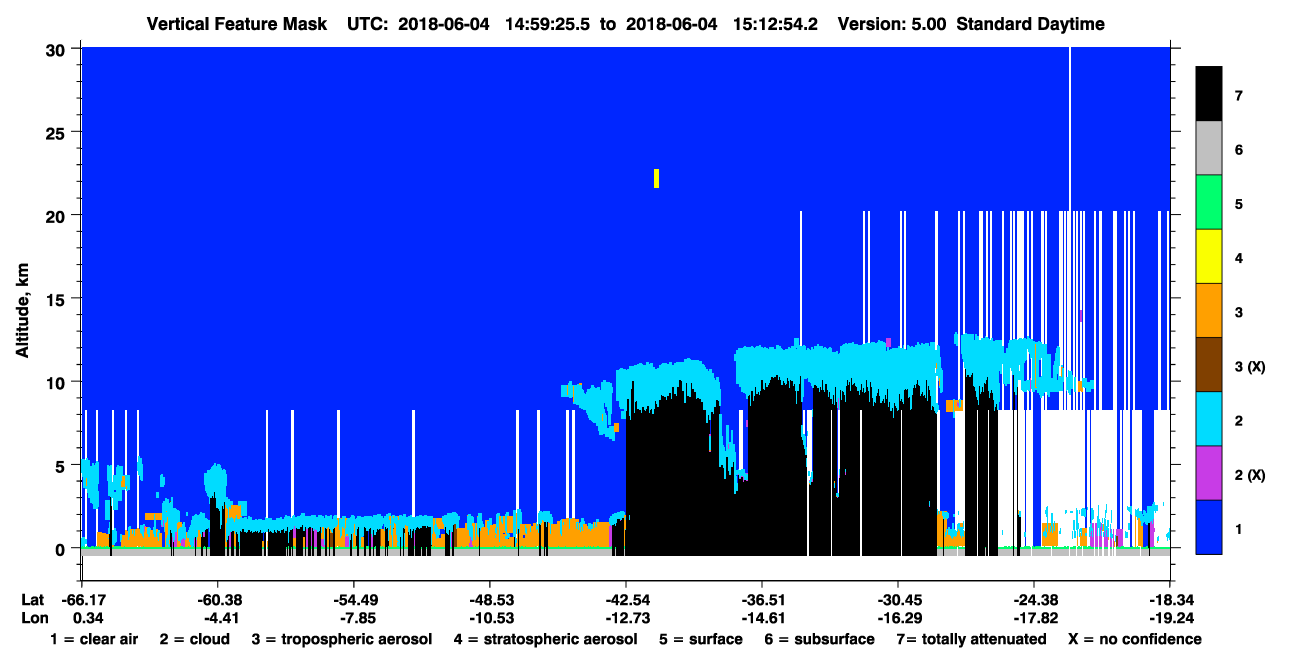Click the longitude value '-16.29'
The width and height of the screenshot is (1300, 667).
pos(898,618)
